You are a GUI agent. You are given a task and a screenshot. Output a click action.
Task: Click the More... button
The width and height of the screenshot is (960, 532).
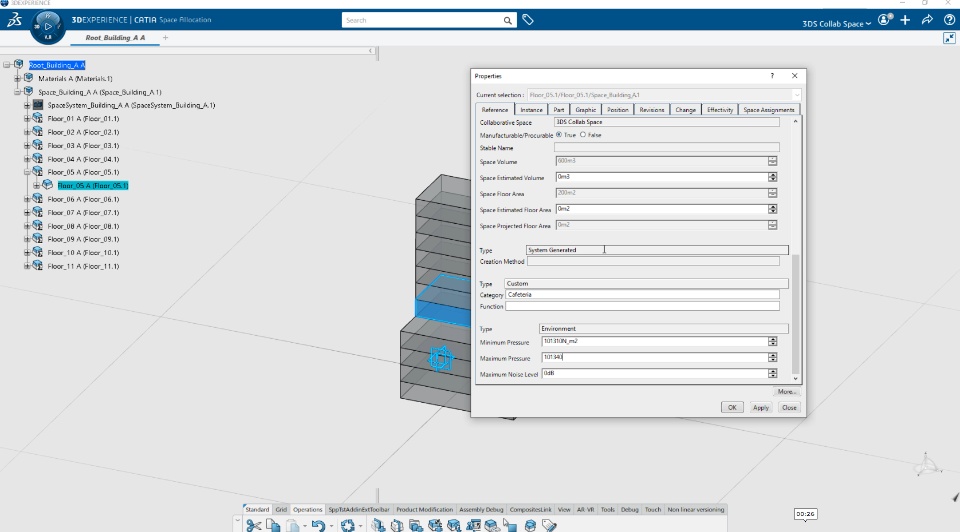tap(787, 391)
